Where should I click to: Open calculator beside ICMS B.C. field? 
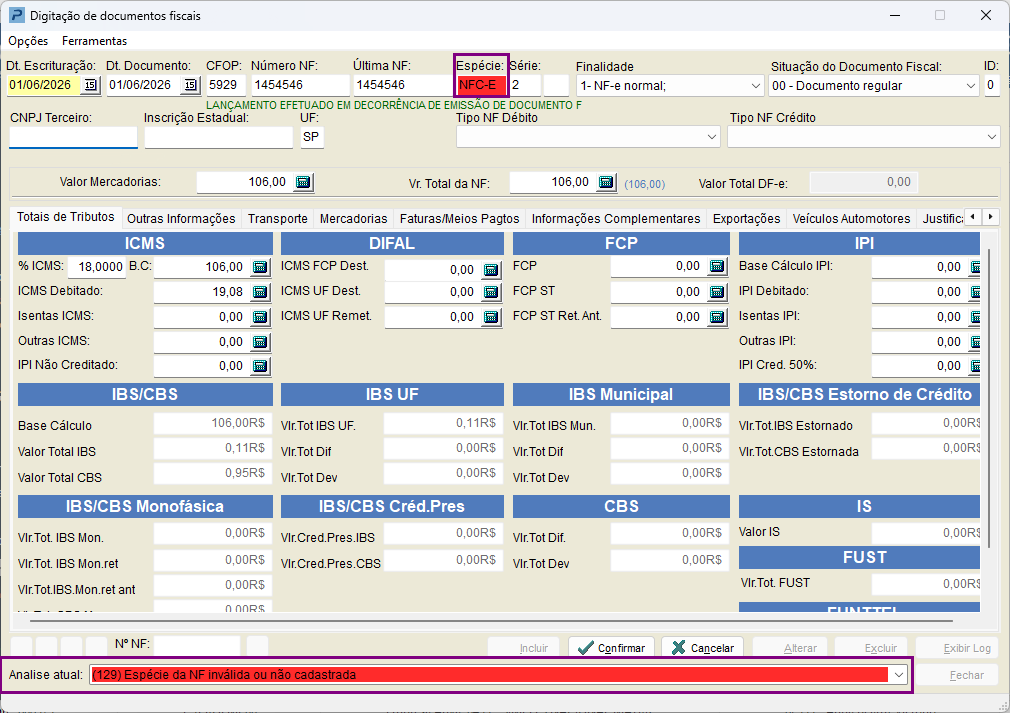260,267
